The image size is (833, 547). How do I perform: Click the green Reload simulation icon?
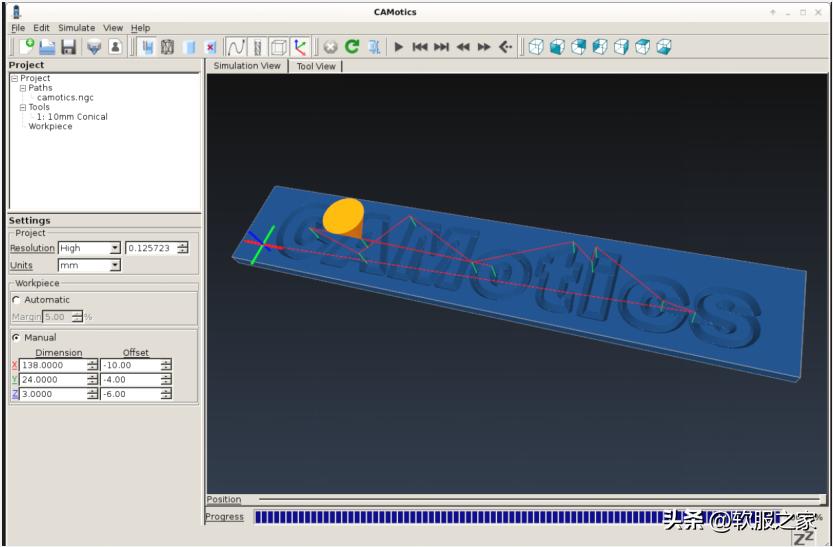352,47
